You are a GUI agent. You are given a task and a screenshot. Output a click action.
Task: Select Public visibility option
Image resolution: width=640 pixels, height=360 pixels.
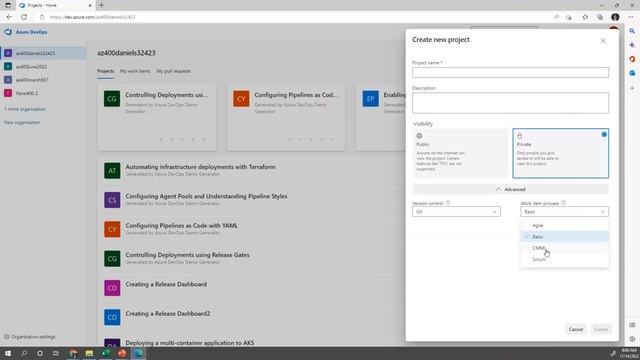pos(460,153)
